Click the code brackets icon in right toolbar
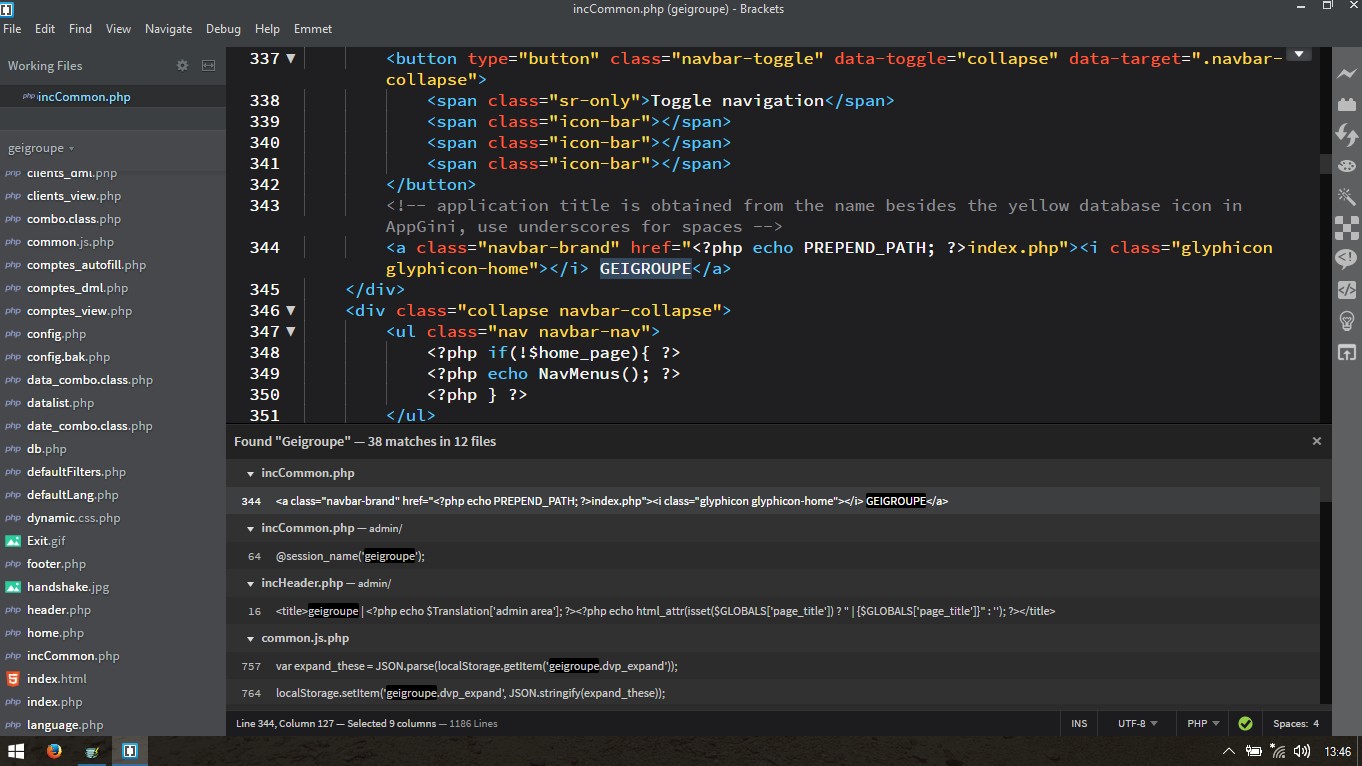Viewport: 1362px width, 766px height. [1346, 290]
